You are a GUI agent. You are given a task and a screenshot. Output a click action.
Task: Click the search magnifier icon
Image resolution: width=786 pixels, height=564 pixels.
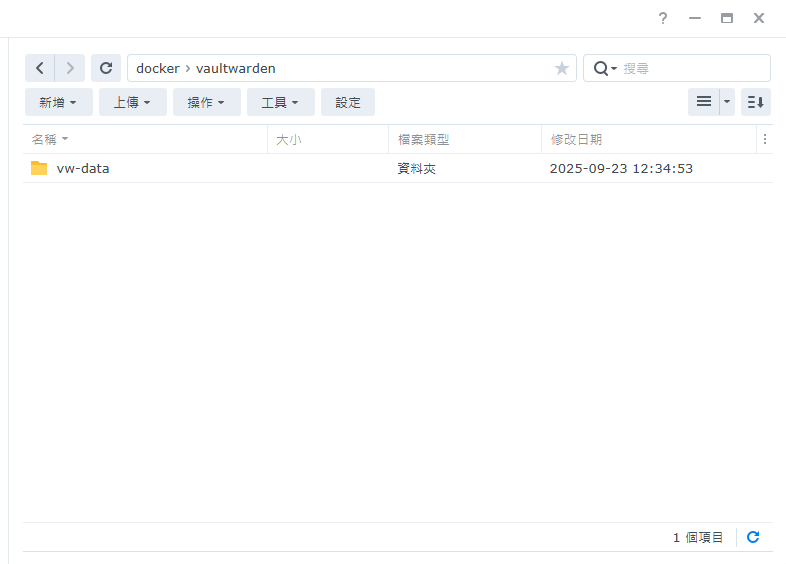(601, 68)
